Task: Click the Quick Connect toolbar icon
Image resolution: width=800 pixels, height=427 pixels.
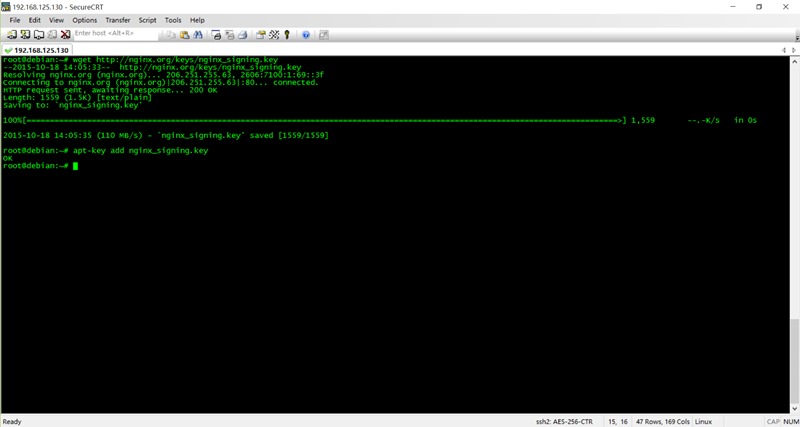Action: point(25,35)
